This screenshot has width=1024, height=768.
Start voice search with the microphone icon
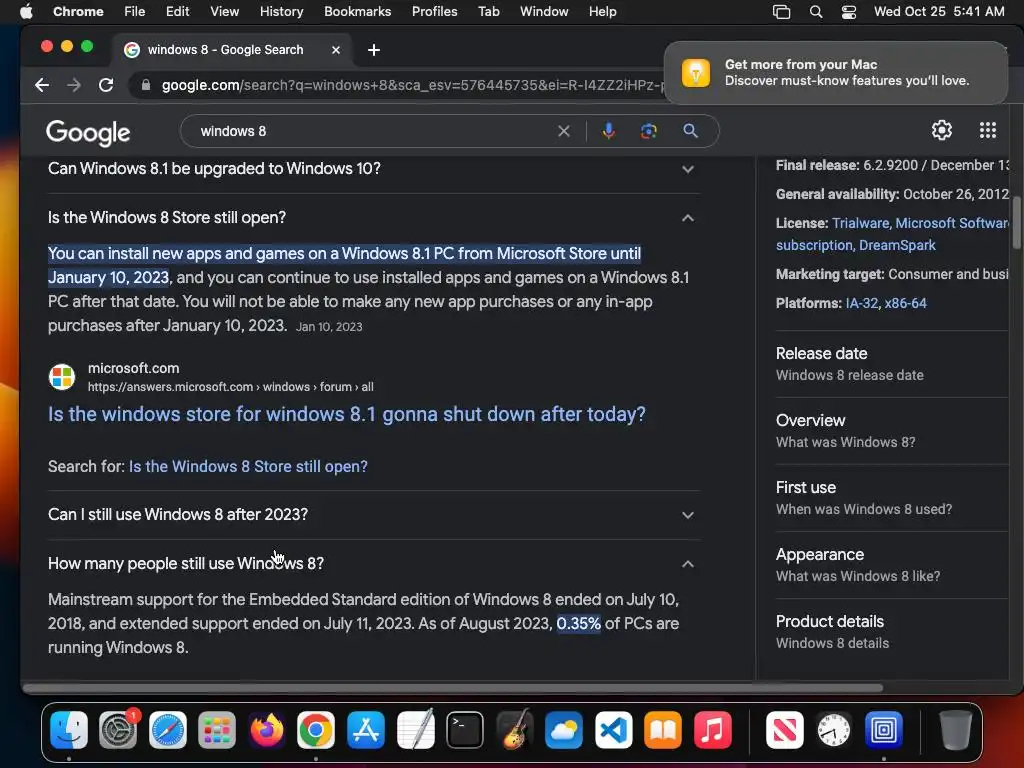coord(609,131)
